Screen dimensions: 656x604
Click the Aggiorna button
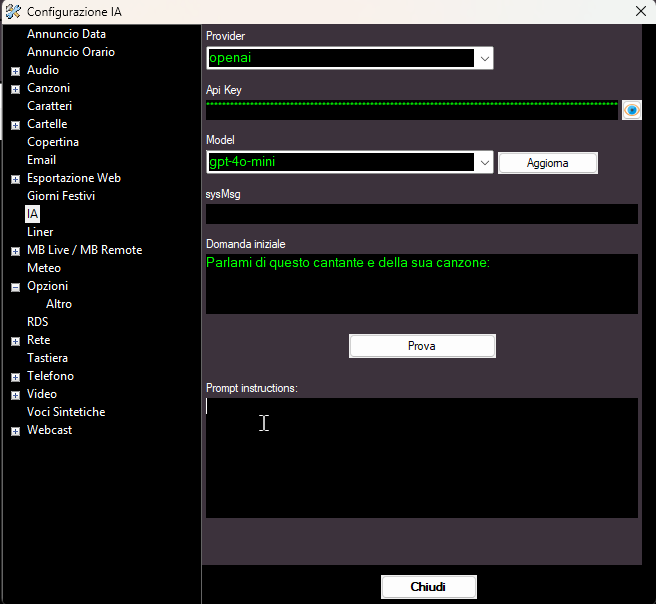[548, 163]
